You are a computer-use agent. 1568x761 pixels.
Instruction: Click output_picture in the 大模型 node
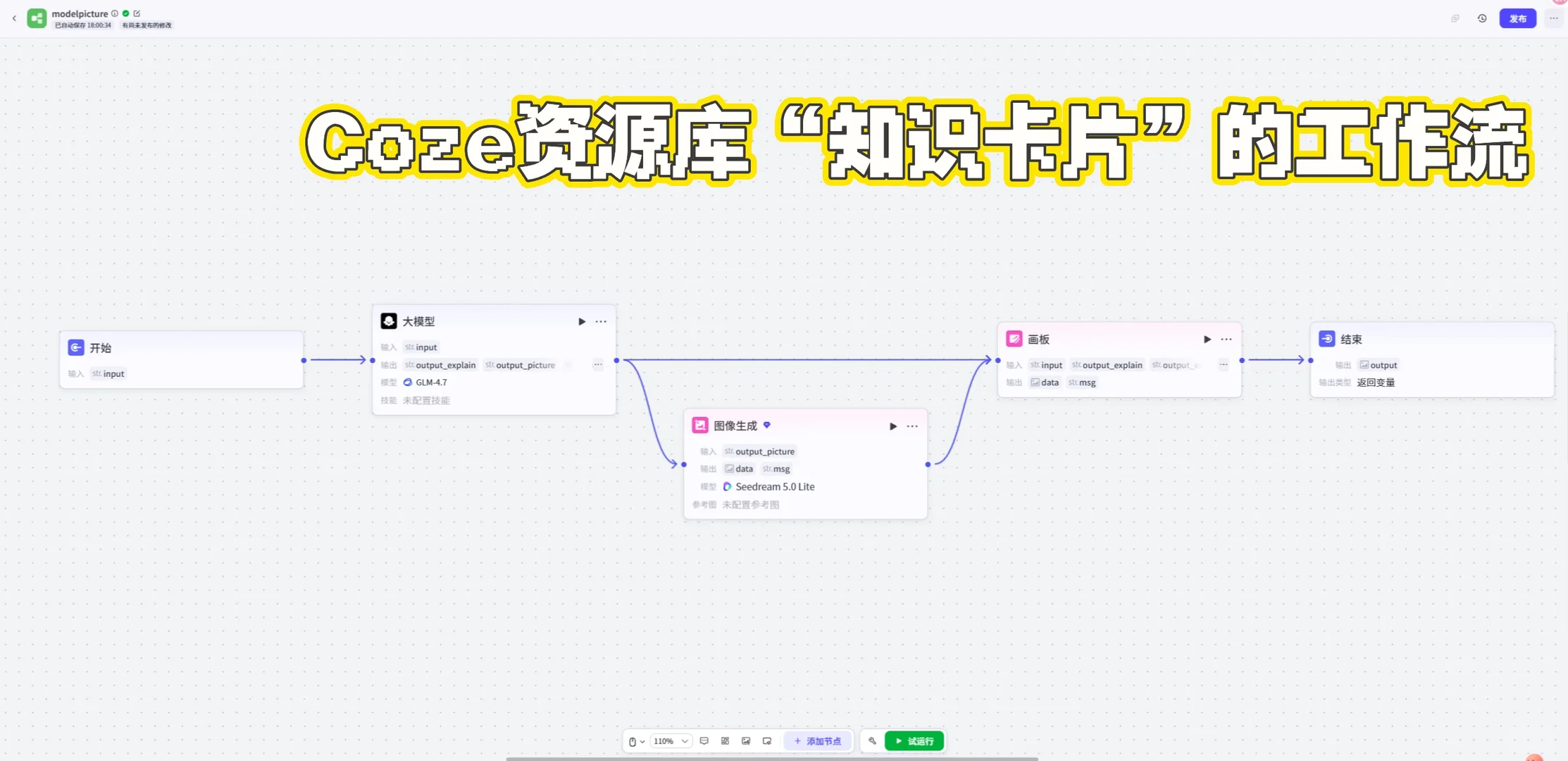[x=521, y=365]
